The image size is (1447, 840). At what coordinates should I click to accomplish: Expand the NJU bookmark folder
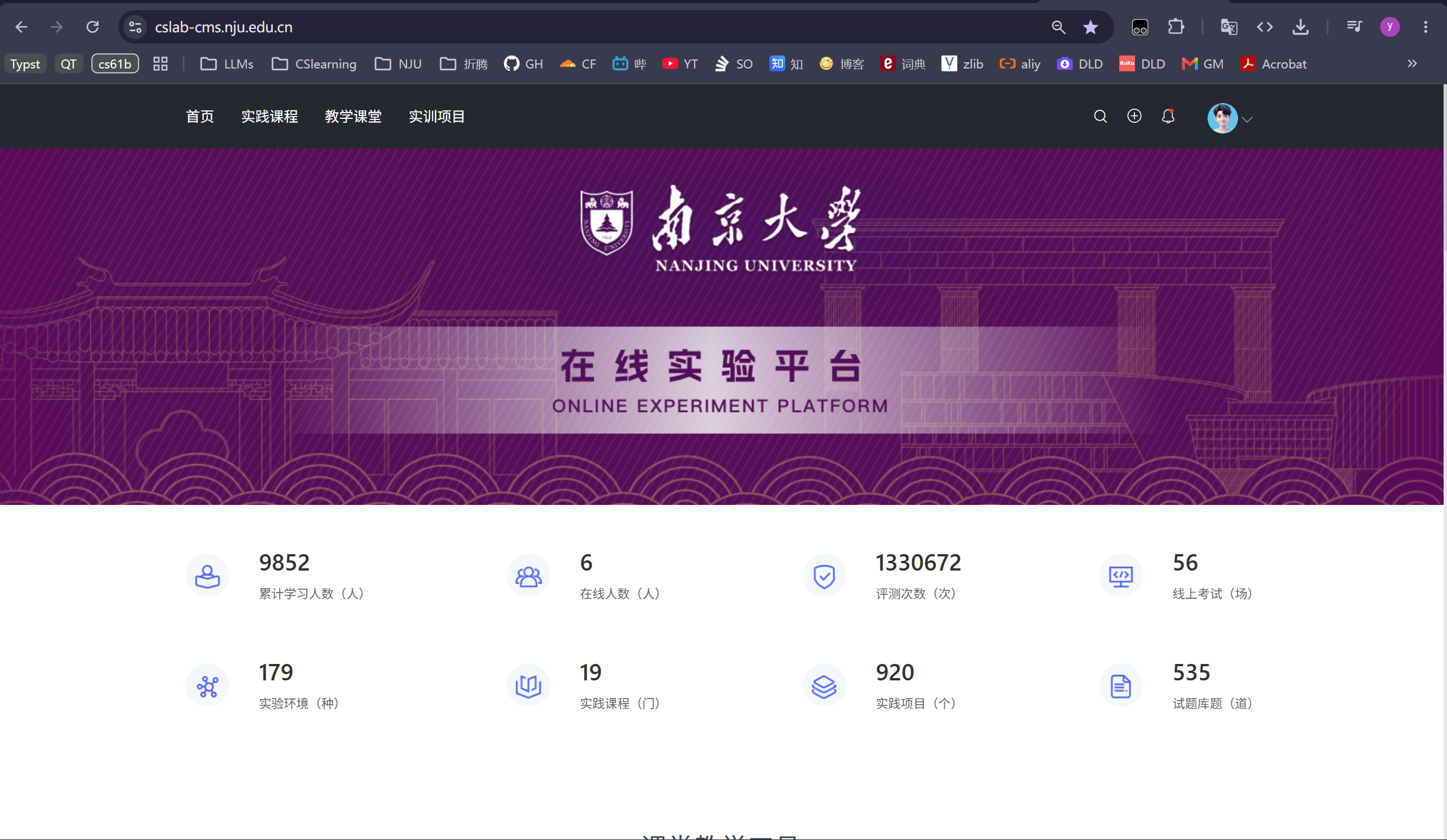[x=398, y=64]
